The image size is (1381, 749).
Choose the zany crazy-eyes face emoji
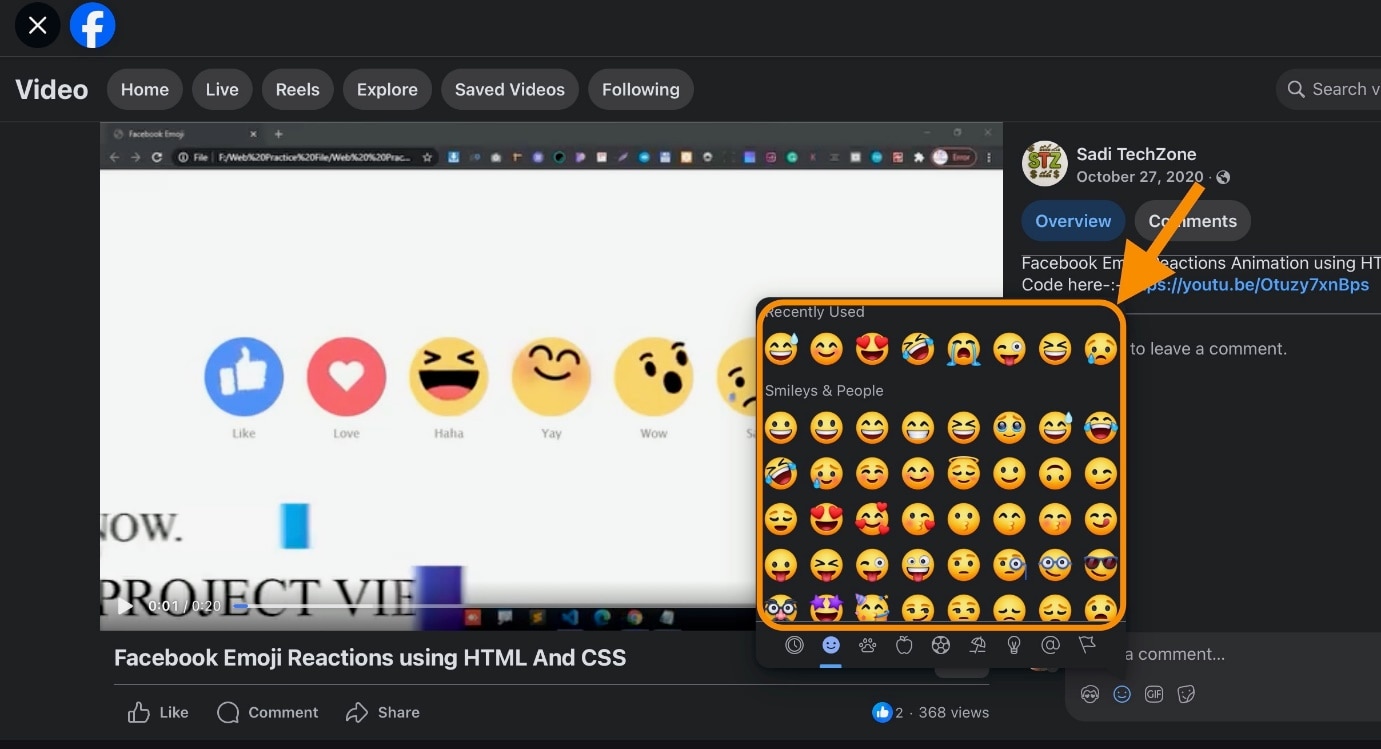[x=918, y=565]
